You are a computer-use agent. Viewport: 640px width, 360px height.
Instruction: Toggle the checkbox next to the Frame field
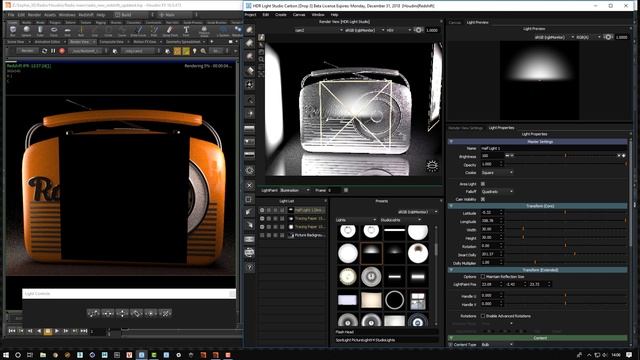(x=346, y=190)
